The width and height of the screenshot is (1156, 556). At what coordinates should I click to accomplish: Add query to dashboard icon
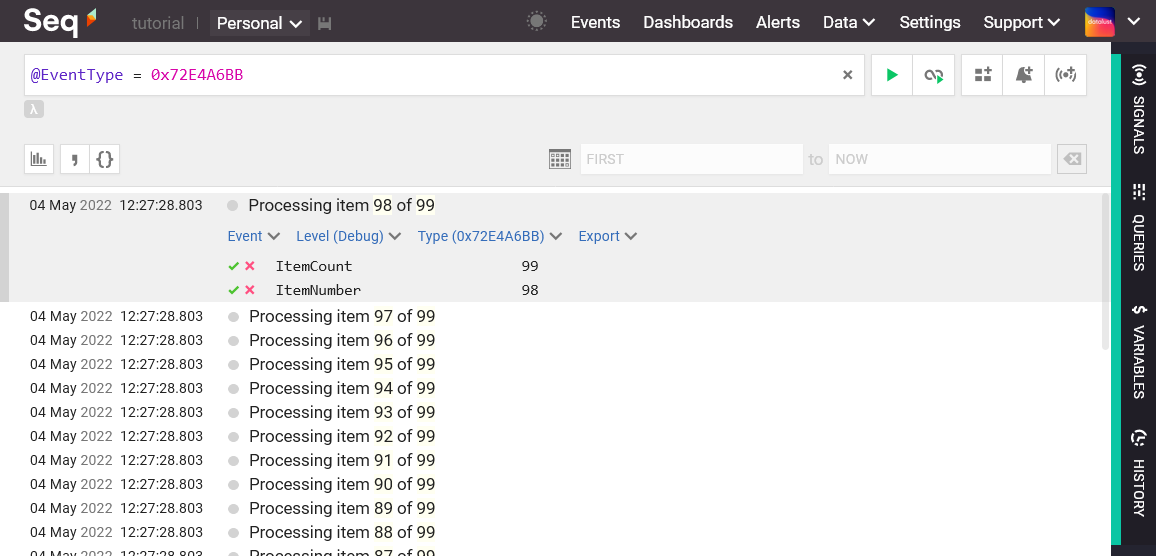(x=982, y=74)
